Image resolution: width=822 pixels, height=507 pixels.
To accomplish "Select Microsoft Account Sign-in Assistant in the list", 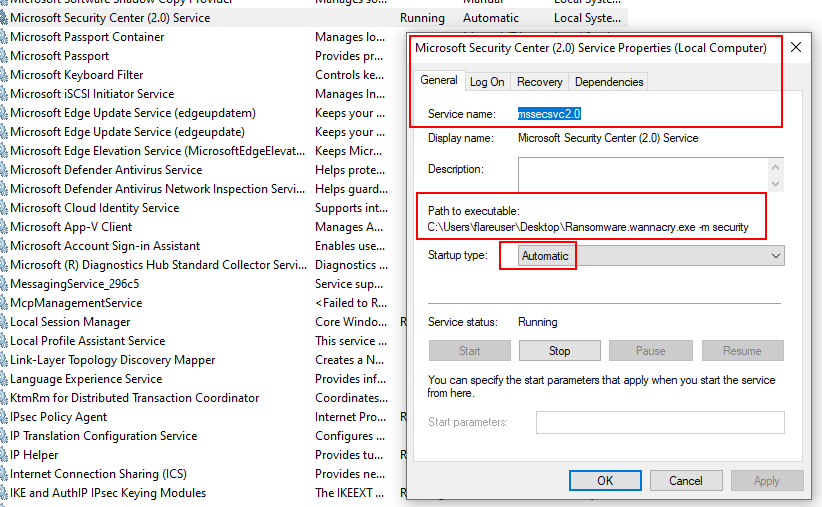I will (x=105, y=246).
